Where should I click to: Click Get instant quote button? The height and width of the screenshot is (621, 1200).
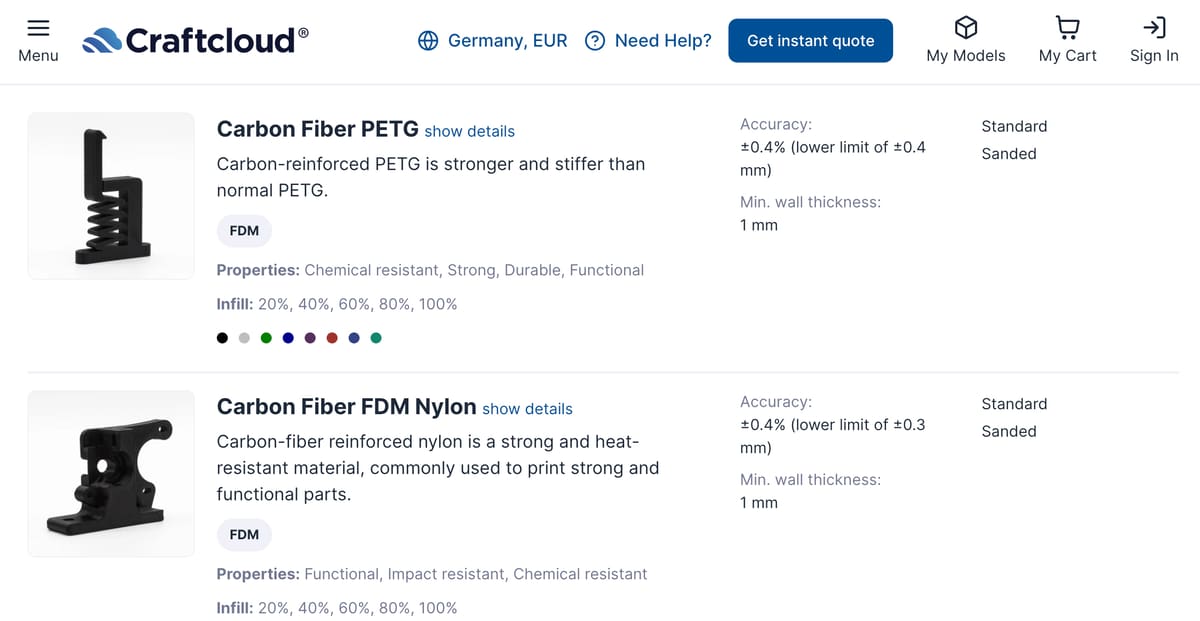(810, 41)
